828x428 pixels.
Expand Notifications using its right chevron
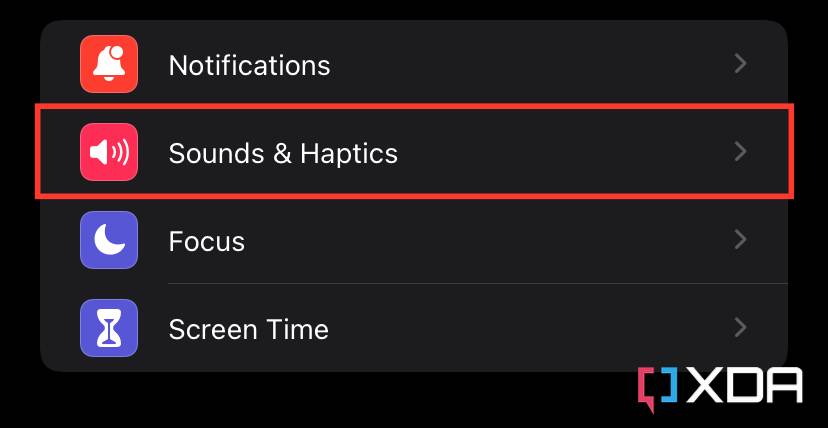741,64
